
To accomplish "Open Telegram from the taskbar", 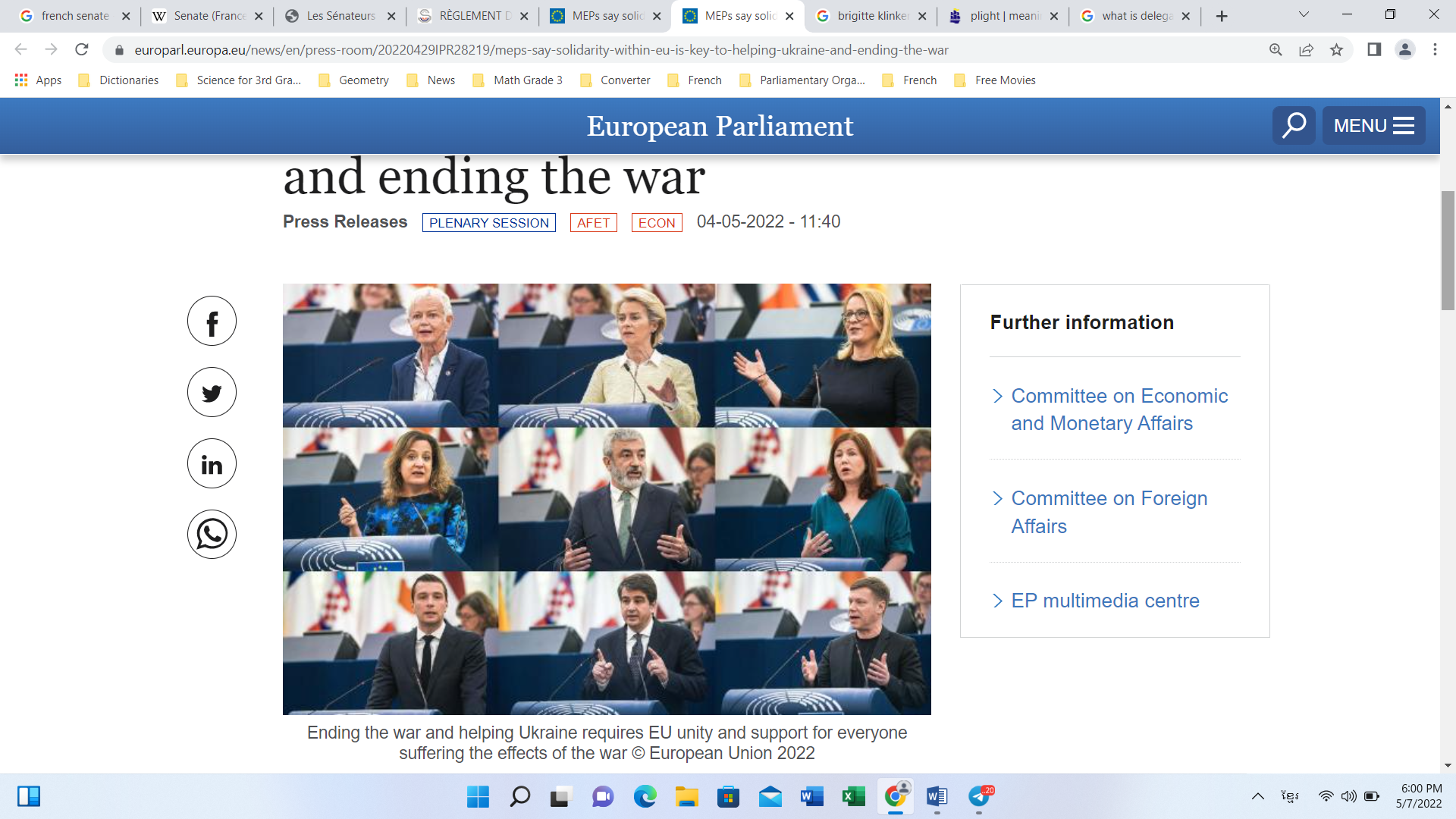I will tap(980, 796).
